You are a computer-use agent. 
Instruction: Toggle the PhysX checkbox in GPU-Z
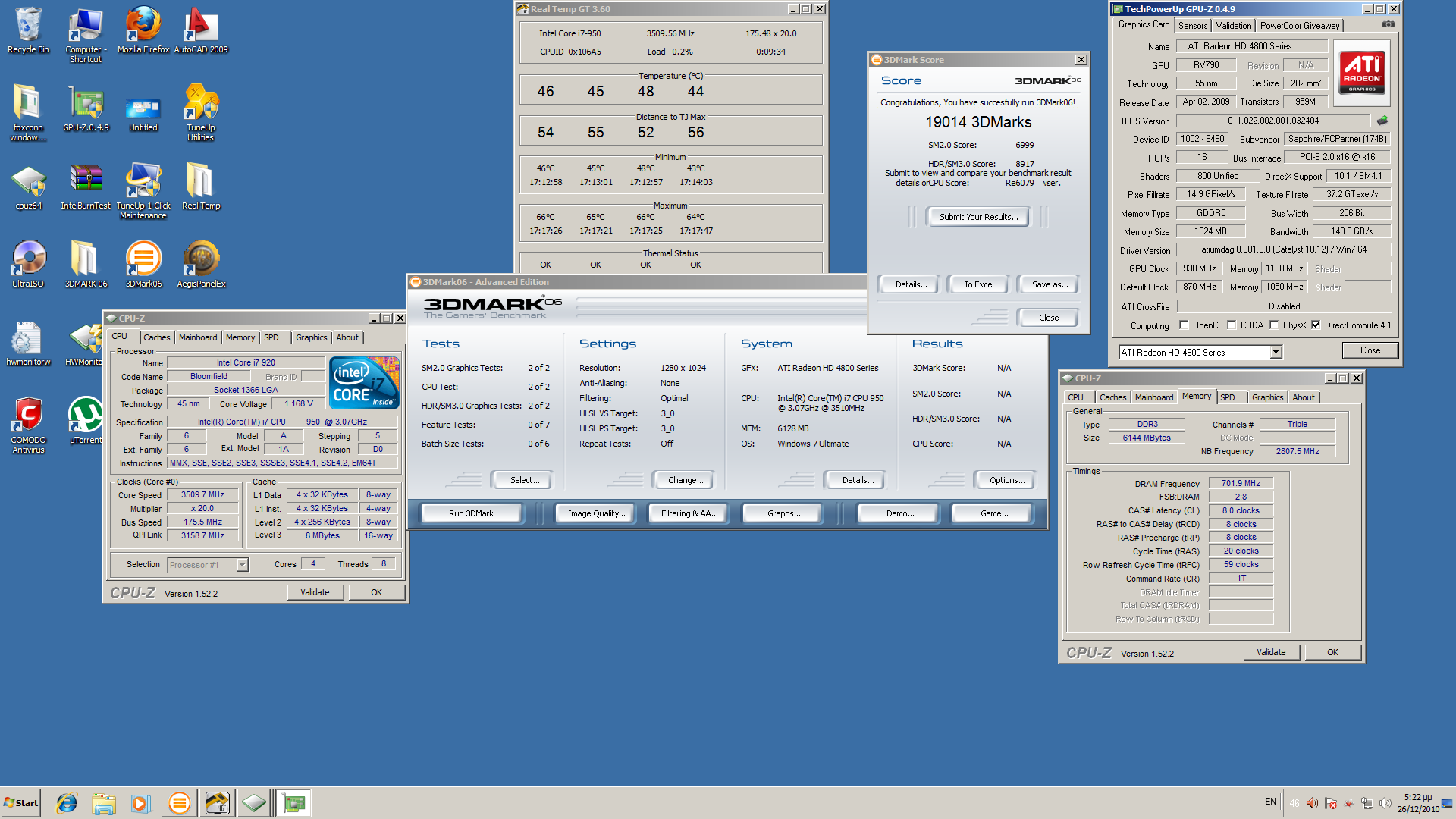pos(1274,325)
